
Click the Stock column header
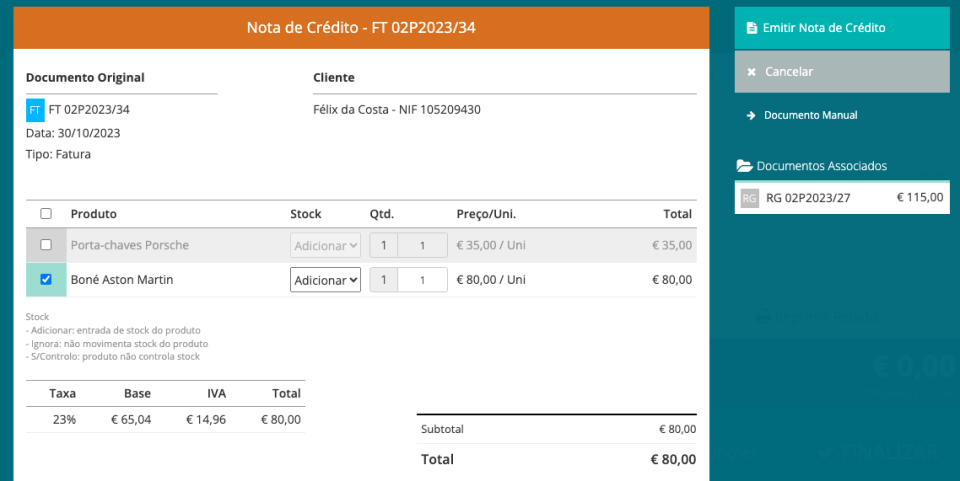tap(306, 214)
